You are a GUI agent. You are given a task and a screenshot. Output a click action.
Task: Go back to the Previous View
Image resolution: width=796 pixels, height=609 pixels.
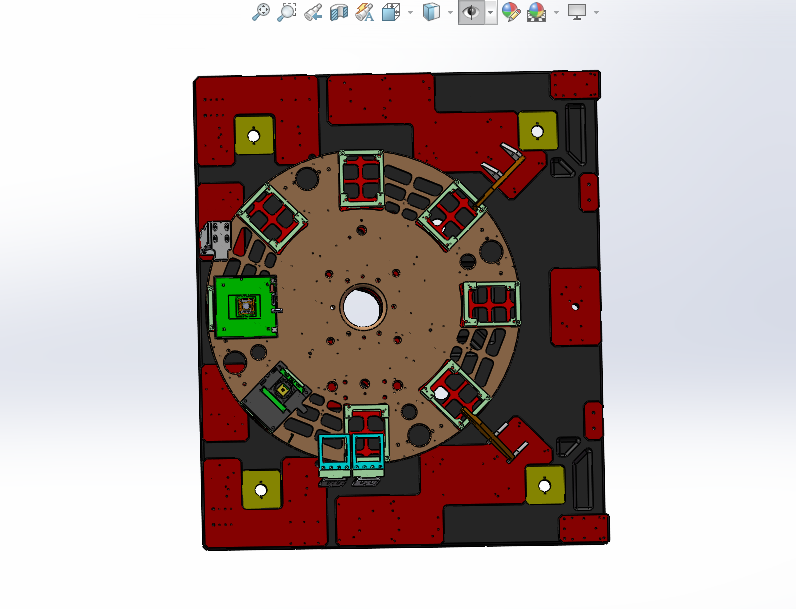313,12
